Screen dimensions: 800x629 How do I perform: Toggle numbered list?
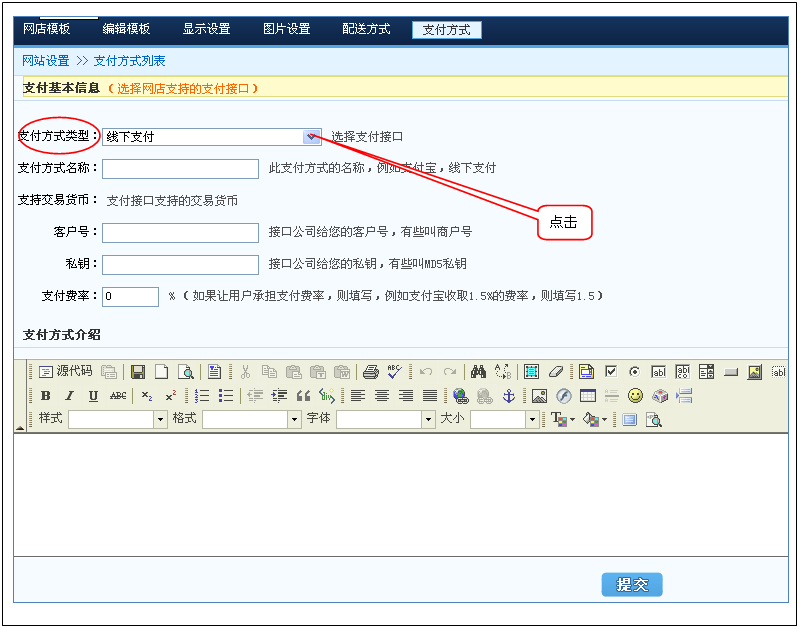pos(202,396)
